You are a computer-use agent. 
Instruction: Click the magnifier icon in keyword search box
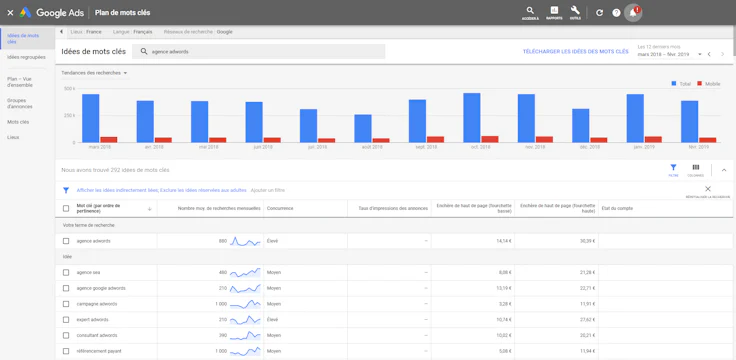pyautogui.click(x=144, y=52)
